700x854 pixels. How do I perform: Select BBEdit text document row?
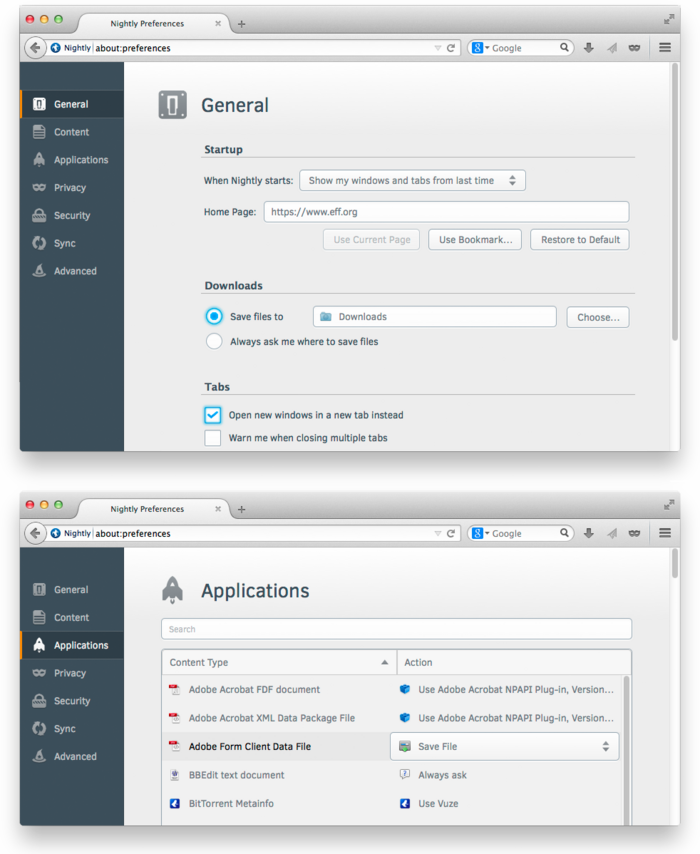coord(393,774)
